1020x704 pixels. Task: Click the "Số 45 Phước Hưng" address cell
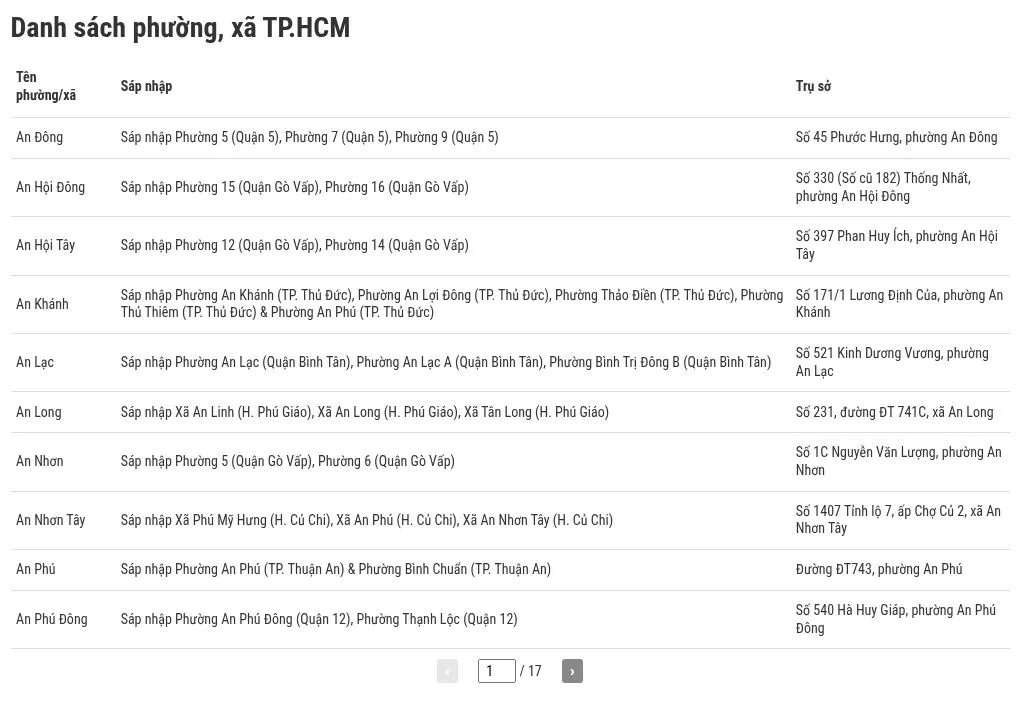[x=896, y=137]
